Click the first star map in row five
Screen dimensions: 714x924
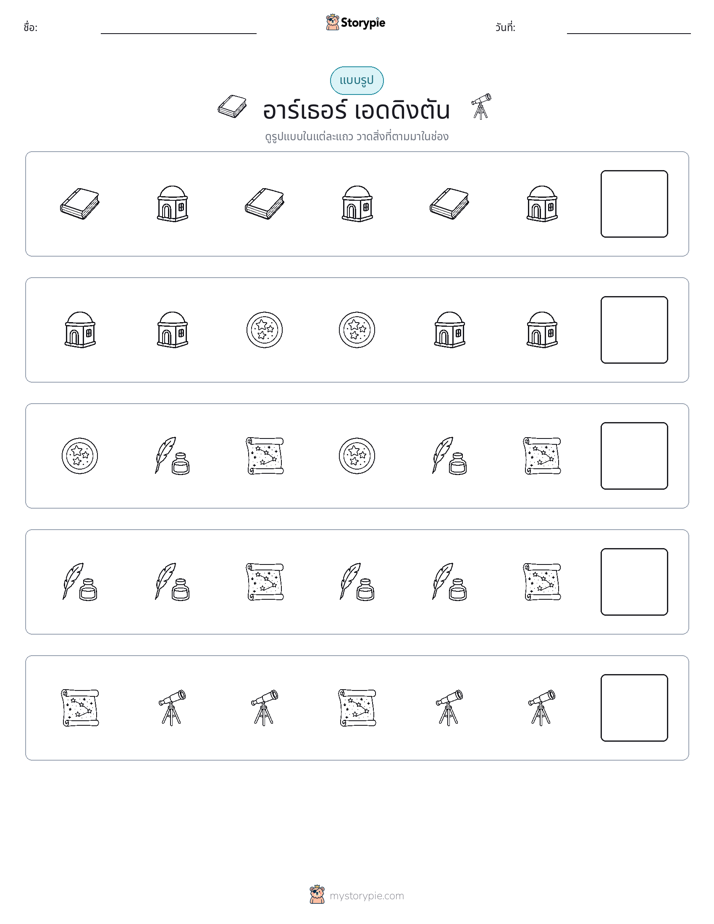(80, 708)
